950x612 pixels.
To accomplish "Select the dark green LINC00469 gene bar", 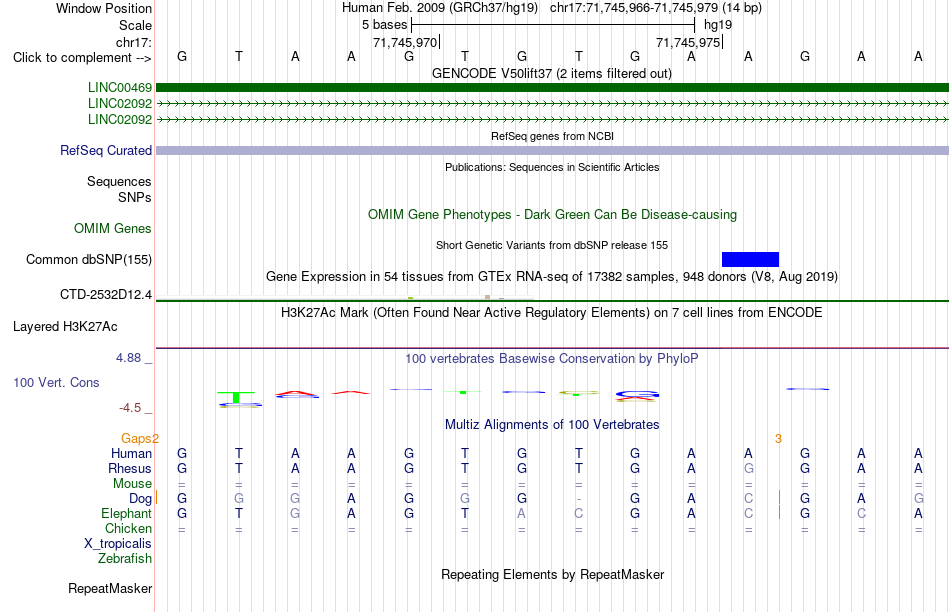I will click(552, 88).
